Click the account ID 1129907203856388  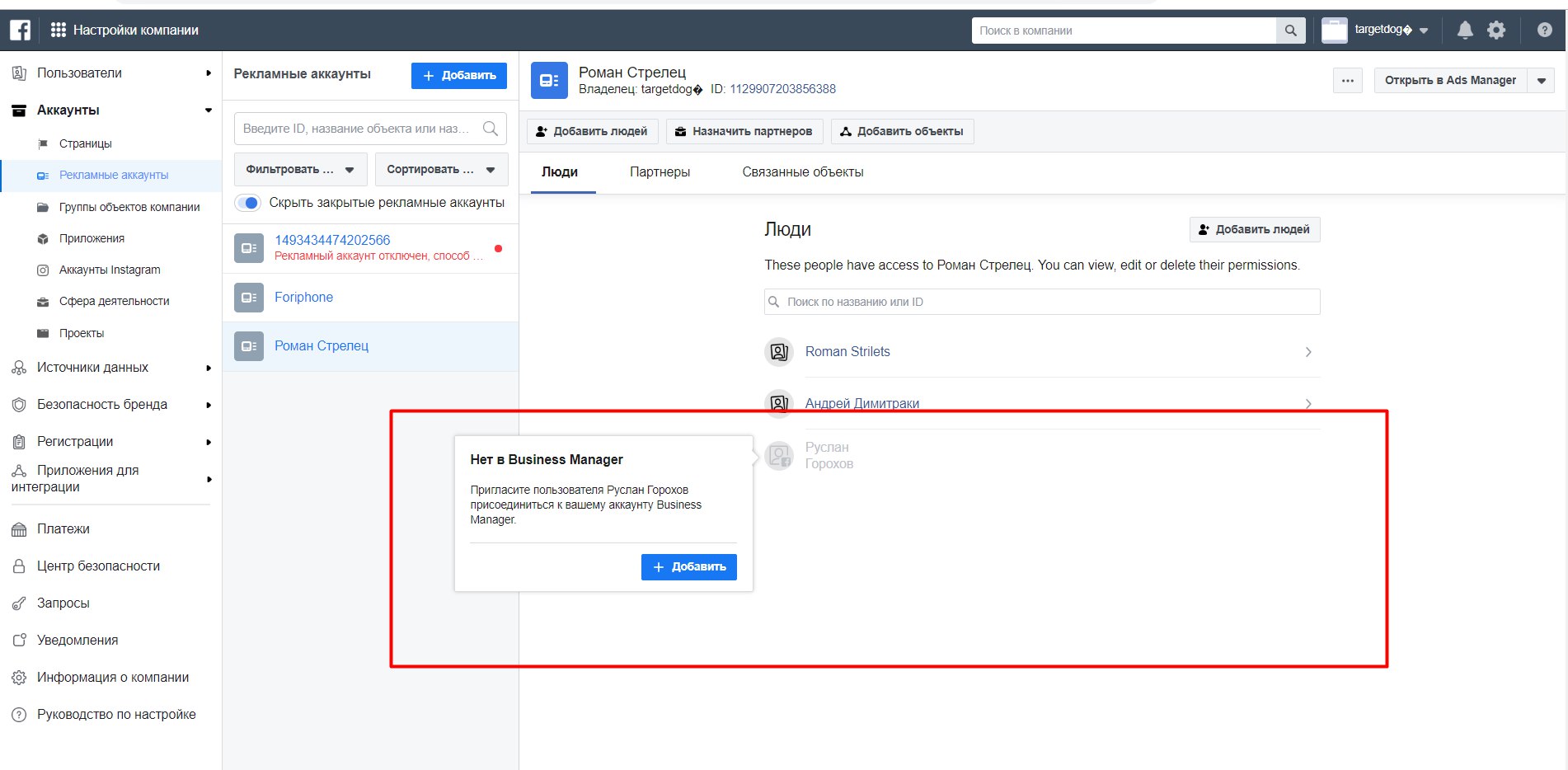click(782, 89)
